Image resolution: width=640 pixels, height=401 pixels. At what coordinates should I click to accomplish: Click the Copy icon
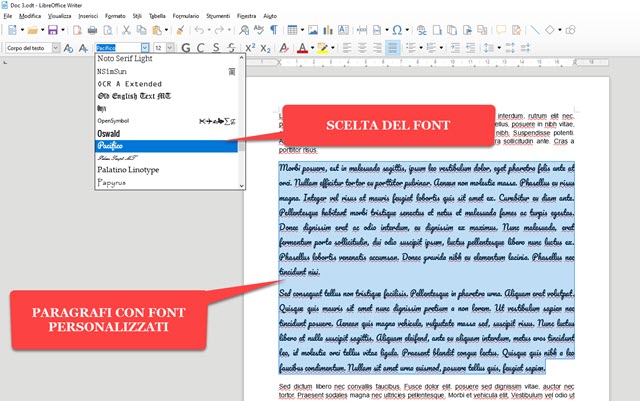coord(142,30)
